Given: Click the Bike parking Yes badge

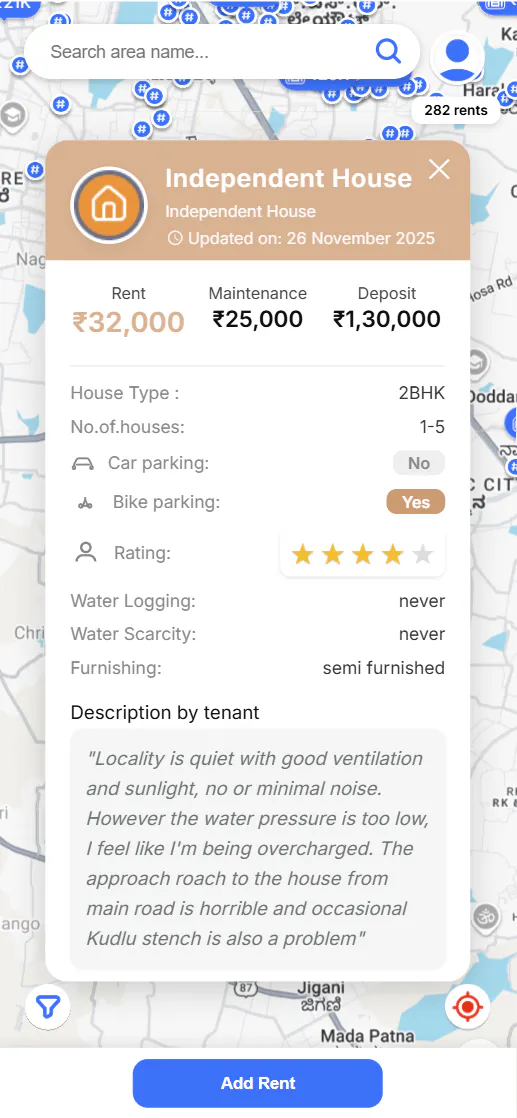Looking at the screenshot, I should tap(416, 502).
